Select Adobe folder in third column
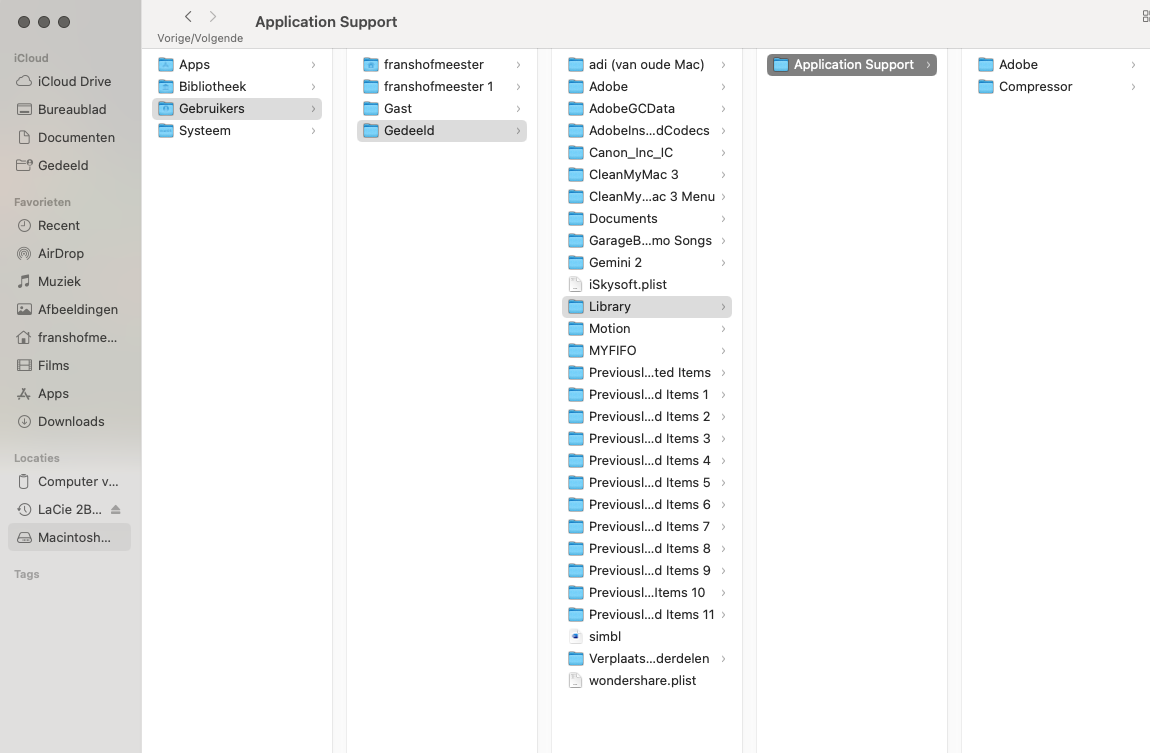The image size is (1150, 753). [x=647, y=87]
